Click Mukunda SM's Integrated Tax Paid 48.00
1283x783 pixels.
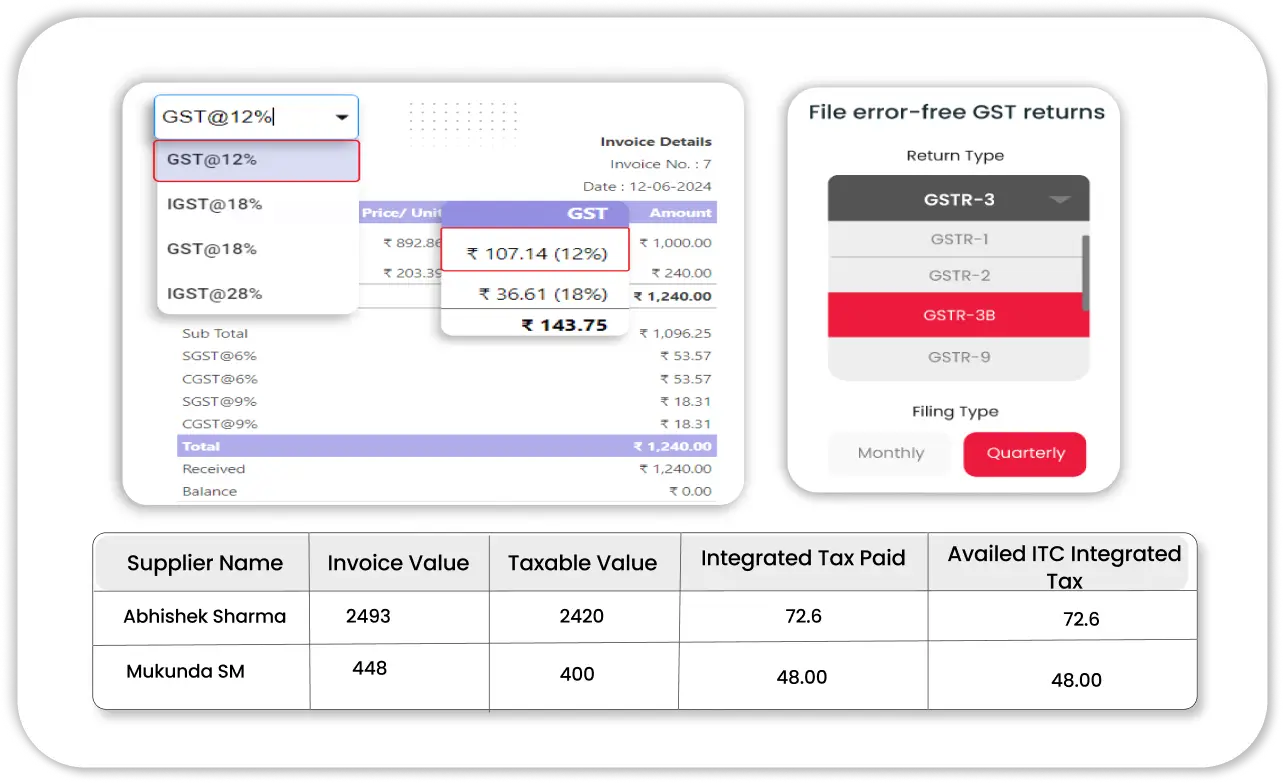(x=802, y=677)
